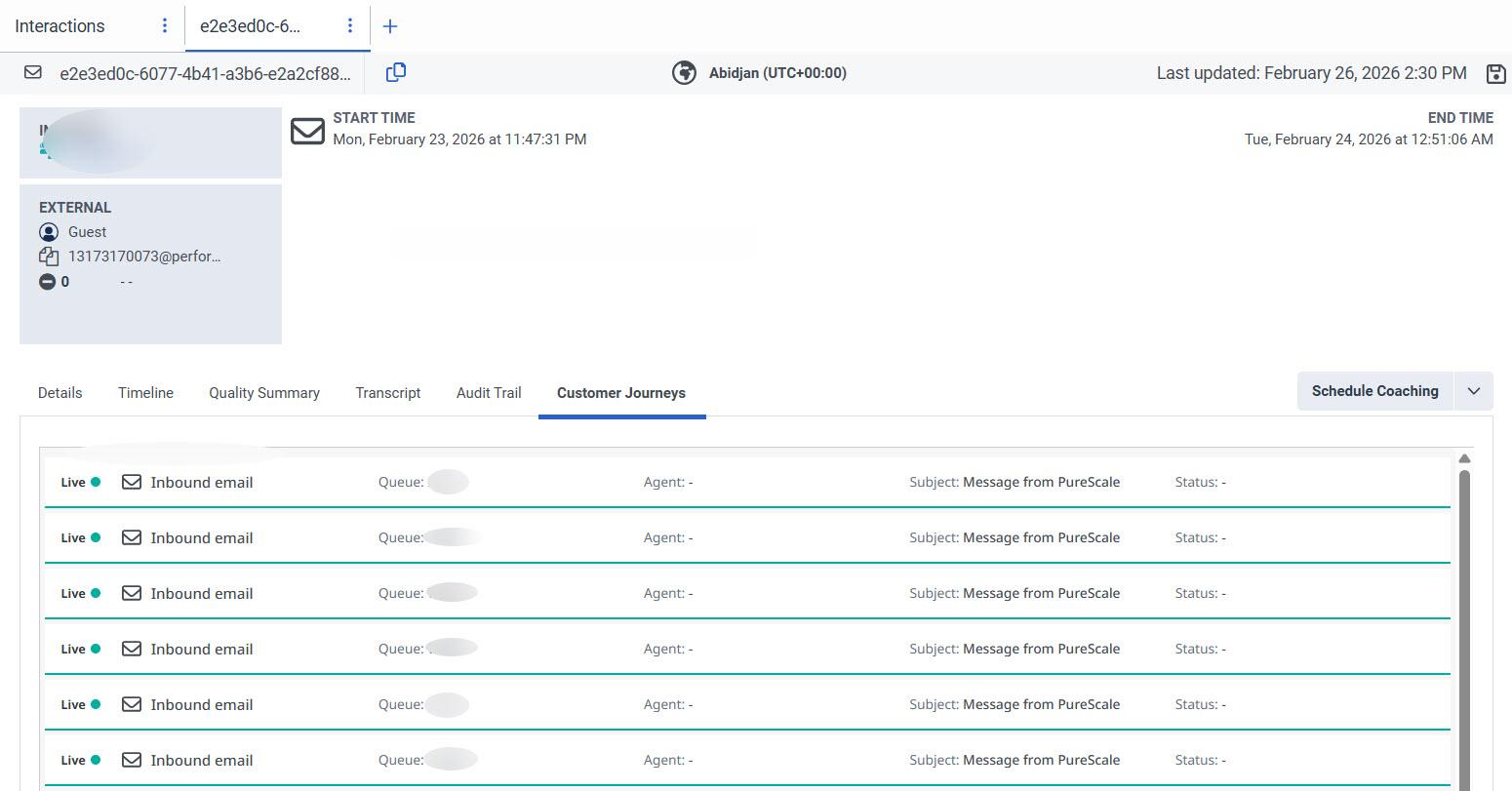Click the Live indicator dot on the top journey row

[x=96, y=481]
